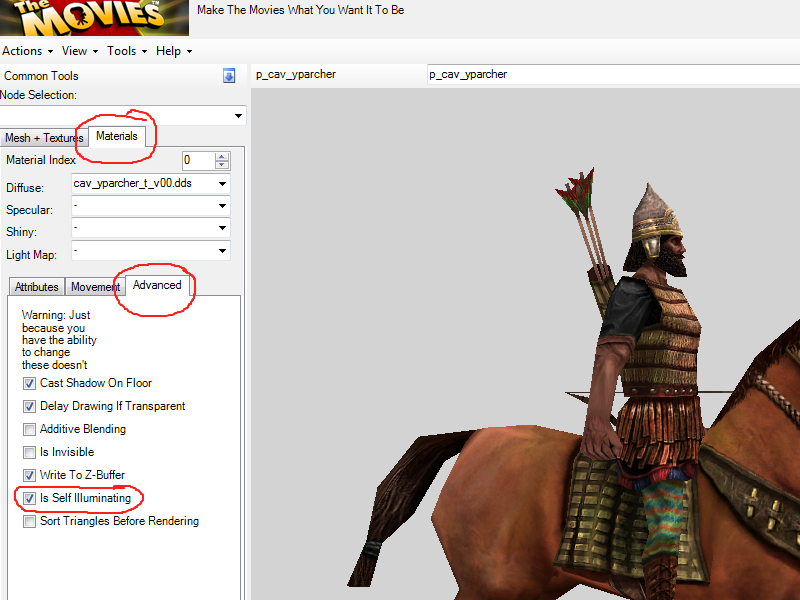Open the Actions menu

coord(28,51)
